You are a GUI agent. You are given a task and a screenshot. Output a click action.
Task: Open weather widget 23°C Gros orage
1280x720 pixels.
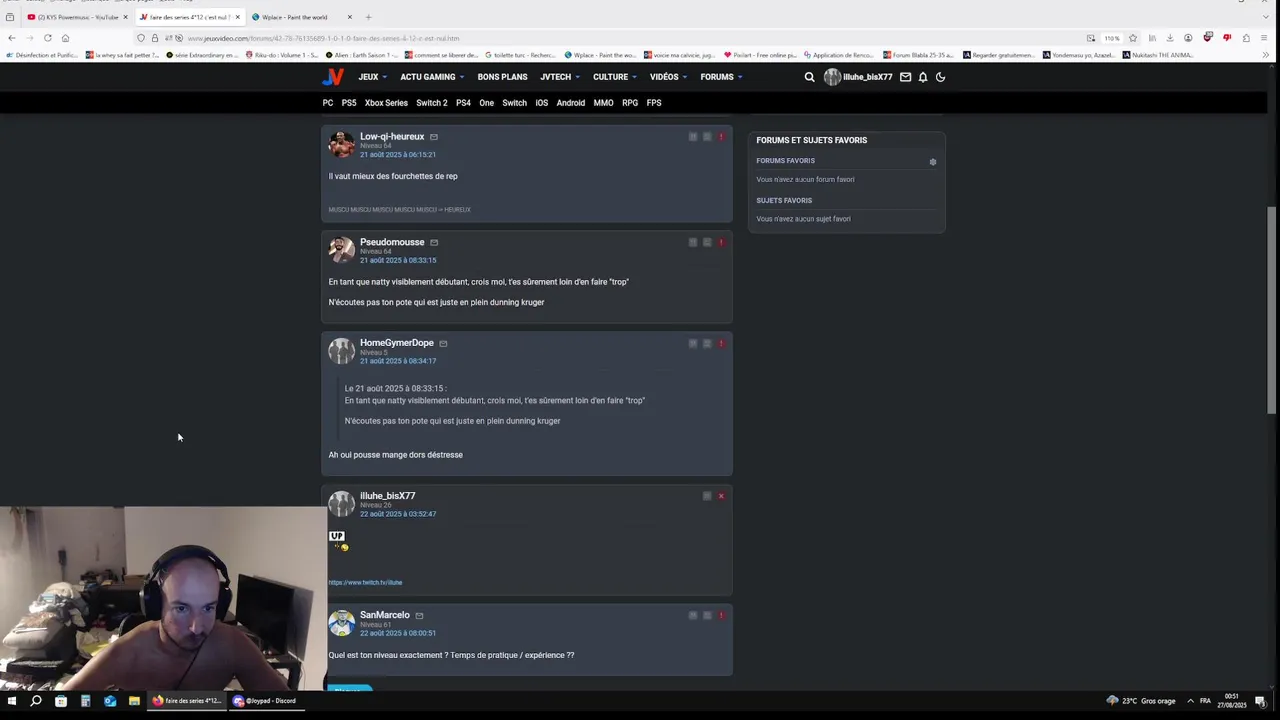tap(1140, 701)
